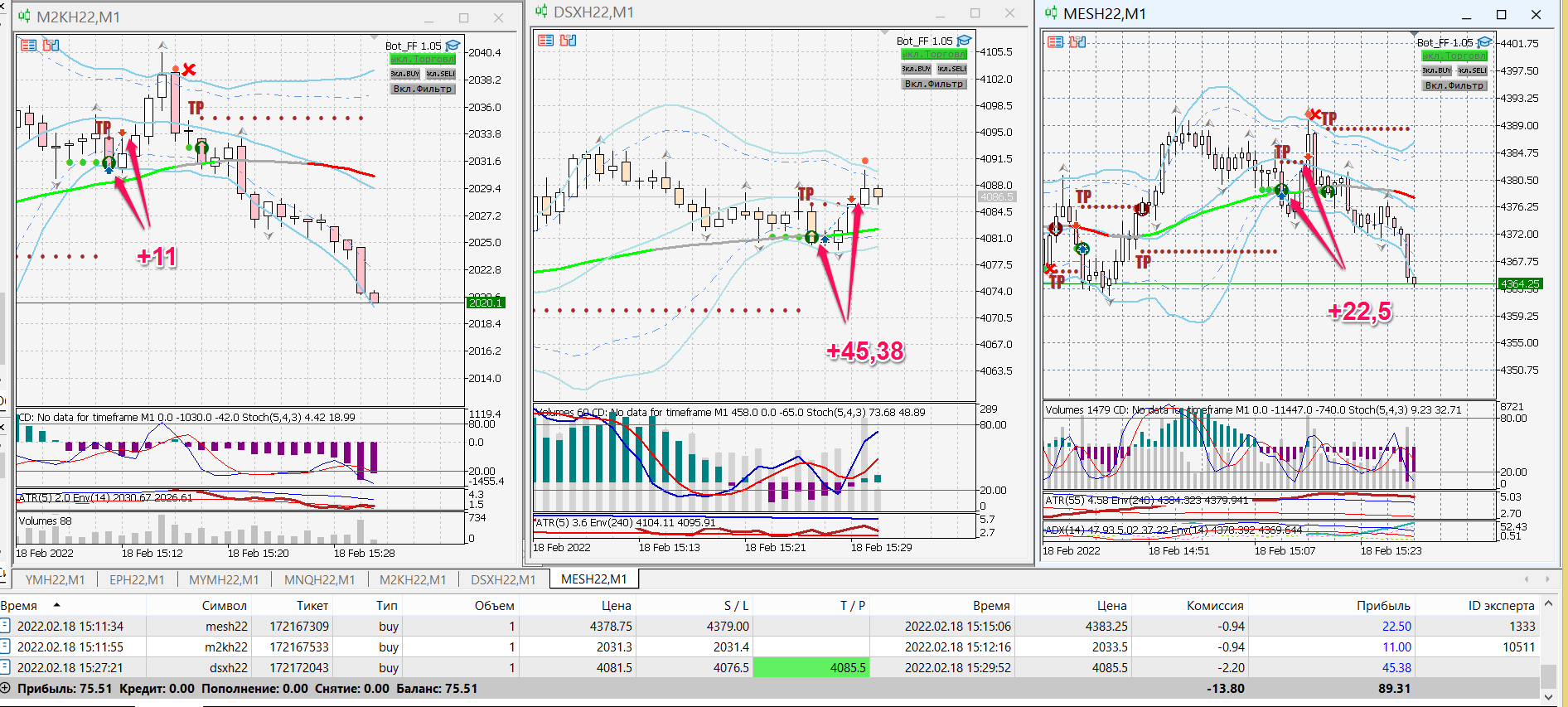Open the trade panel icon in DSXH22 chart
This screenshot has height=707, width=1568.
click(545, 40)
